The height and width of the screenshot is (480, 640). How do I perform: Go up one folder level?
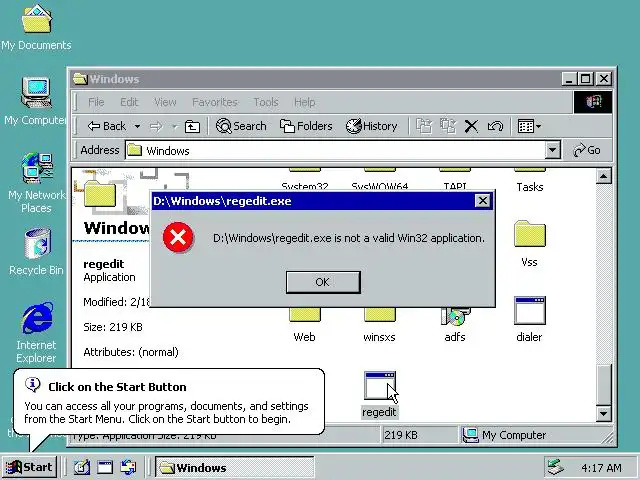click(x=192, y=127)
